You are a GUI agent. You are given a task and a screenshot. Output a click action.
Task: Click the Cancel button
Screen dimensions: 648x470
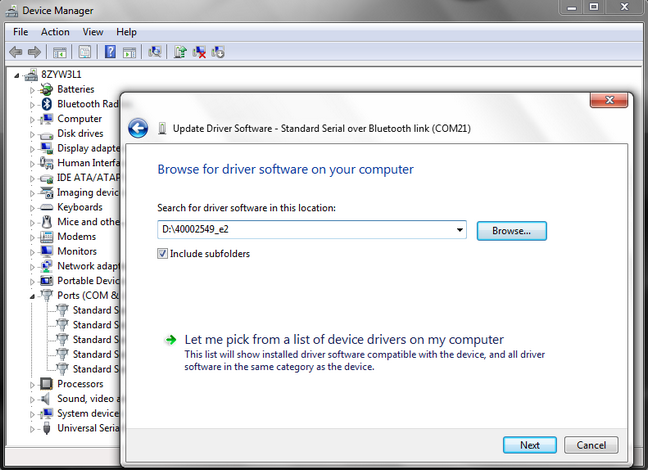591,445
